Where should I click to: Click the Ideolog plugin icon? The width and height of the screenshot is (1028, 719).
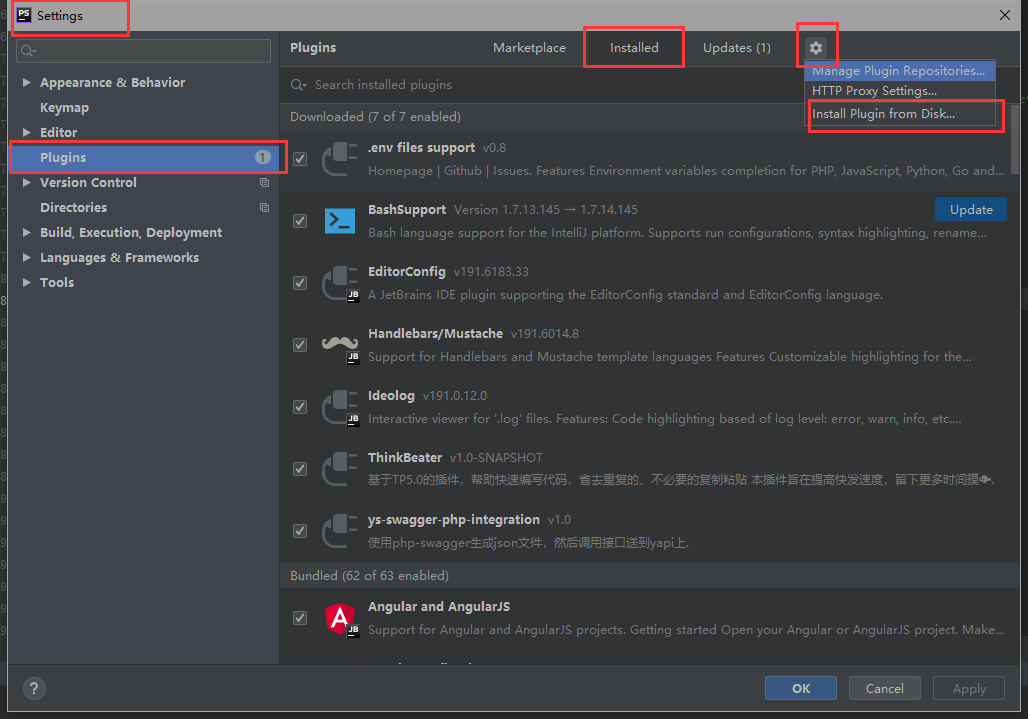[340, 407]
